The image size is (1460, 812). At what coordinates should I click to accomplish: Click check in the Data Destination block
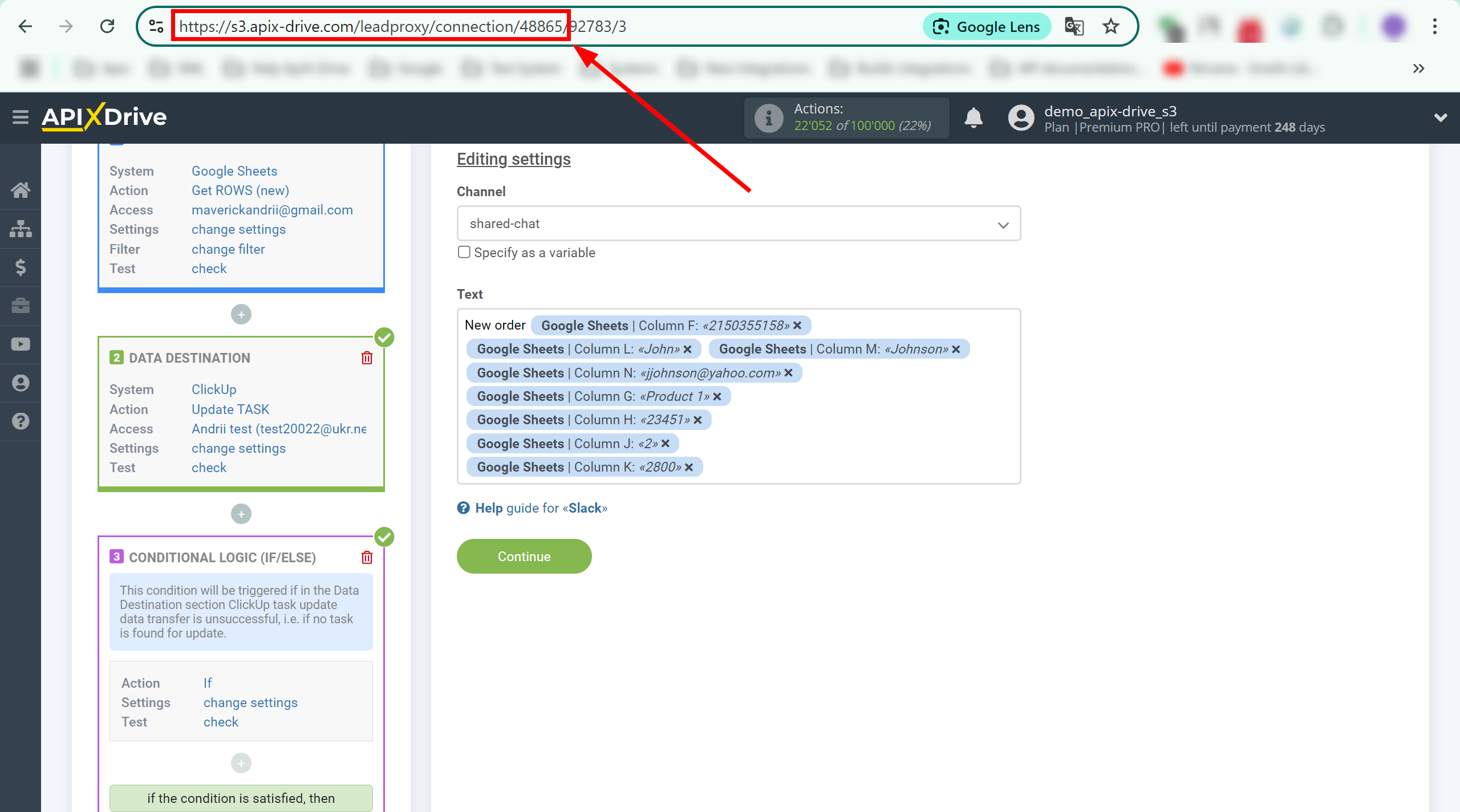point(209,468)
